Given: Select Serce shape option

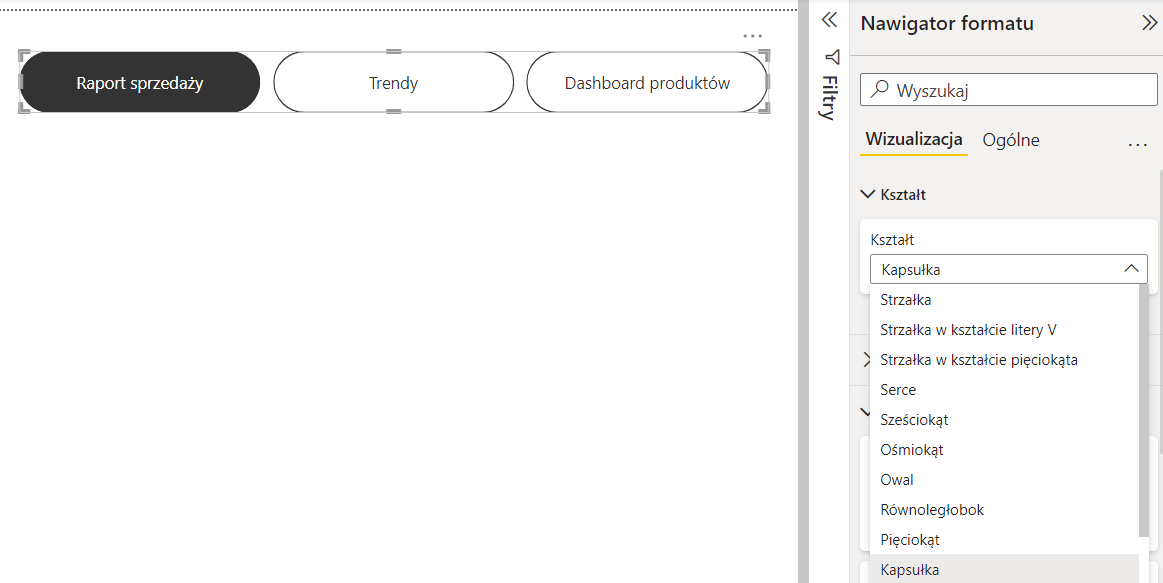Looking at the screenshot, I should click(x=1004, y=390).
